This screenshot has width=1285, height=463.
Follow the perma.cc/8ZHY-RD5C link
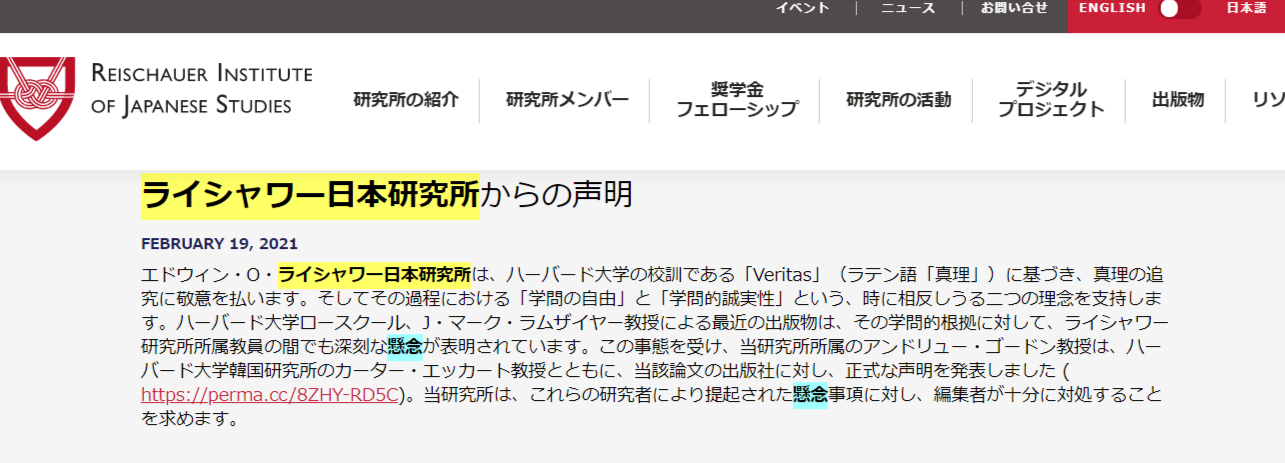point(268,395)
